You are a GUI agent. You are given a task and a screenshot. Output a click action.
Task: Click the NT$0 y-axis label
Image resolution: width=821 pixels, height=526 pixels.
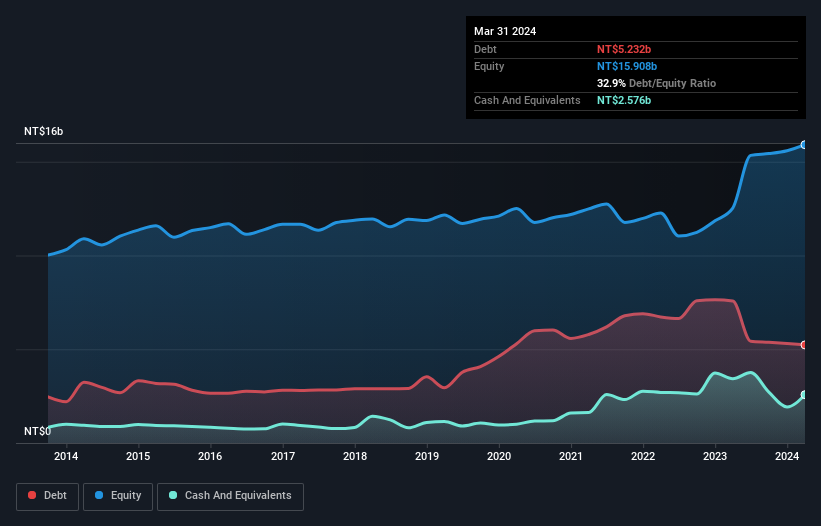(x=38, y=431)
